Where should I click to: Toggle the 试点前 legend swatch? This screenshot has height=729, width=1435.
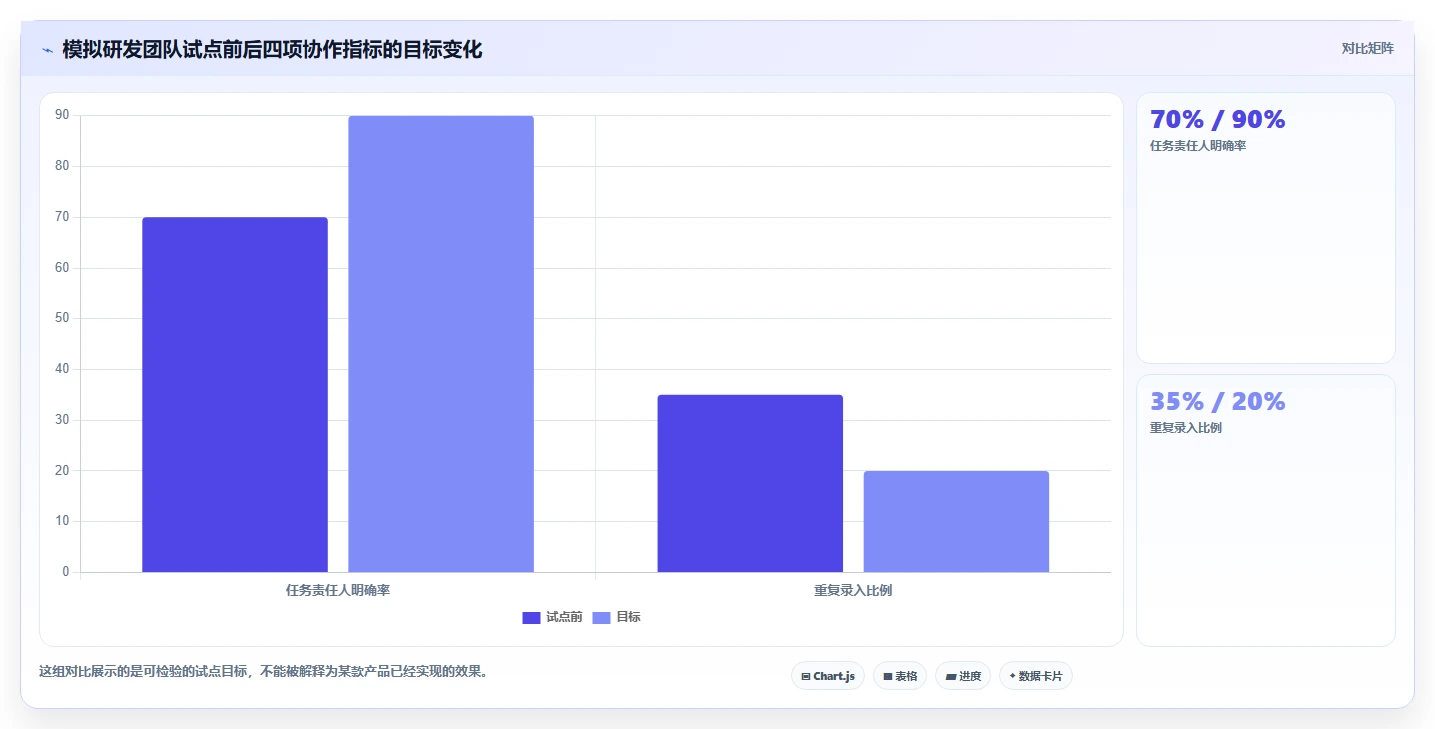coord(531,618)
